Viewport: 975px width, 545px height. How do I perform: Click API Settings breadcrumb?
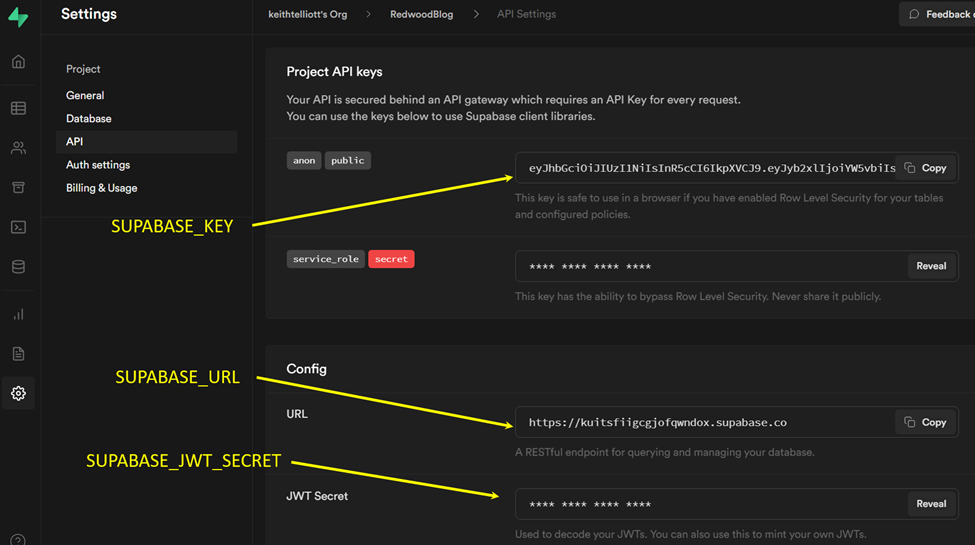(x=526, y=14)
